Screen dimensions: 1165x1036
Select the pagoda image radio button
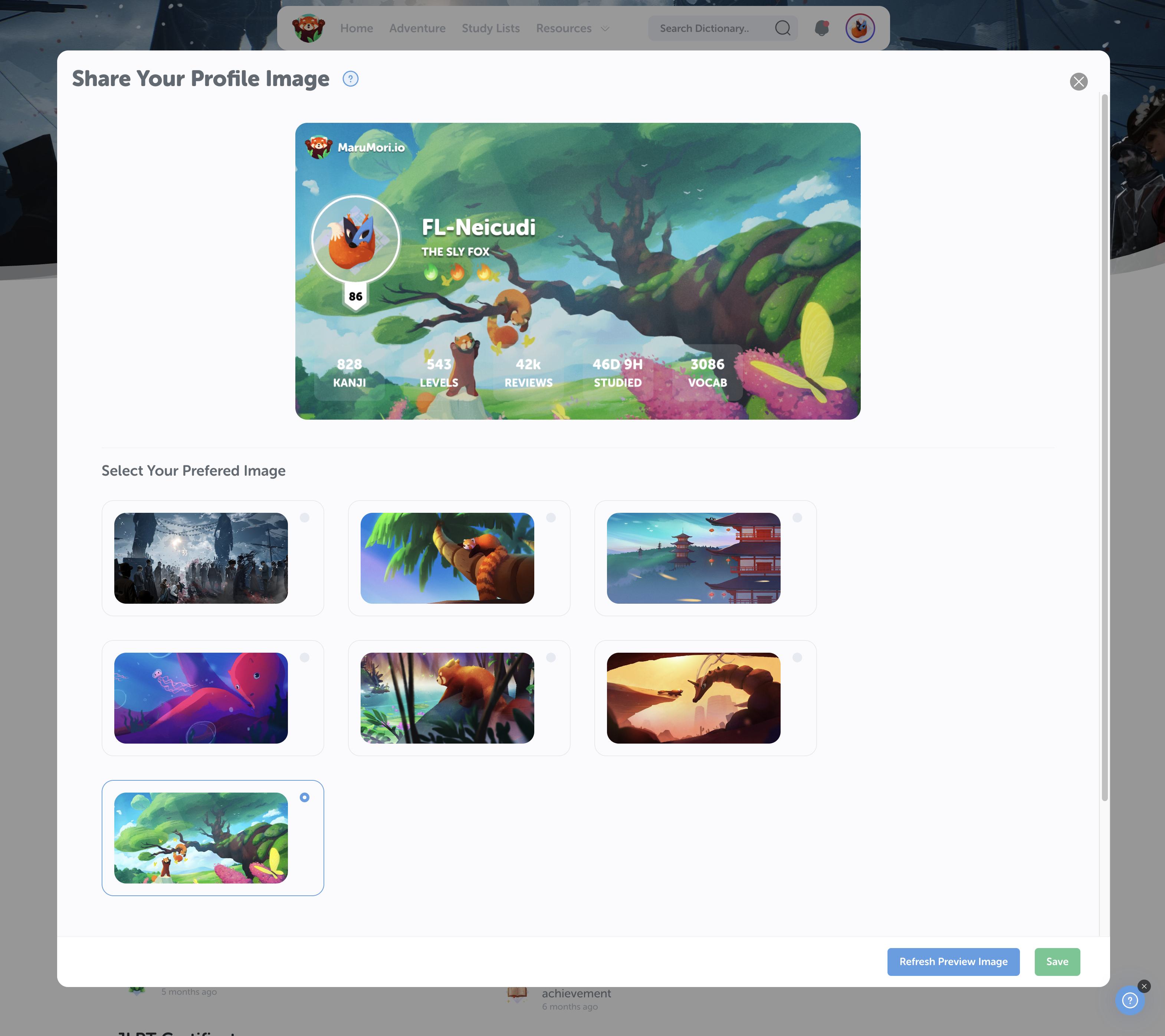point(797,517)
